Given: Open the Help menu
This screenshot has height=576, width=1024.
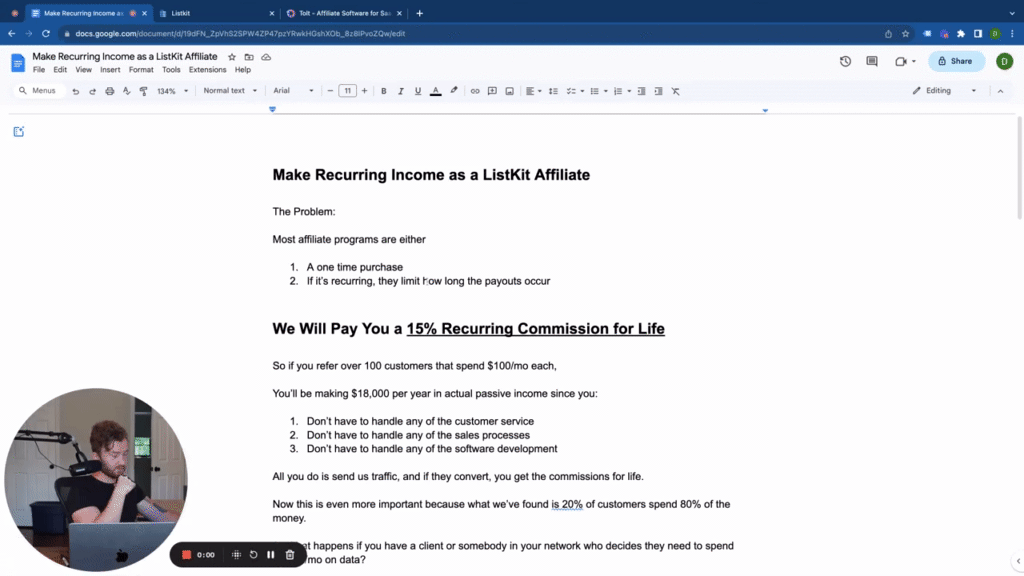Looking at the screenshot, I should tap(243, 70).
